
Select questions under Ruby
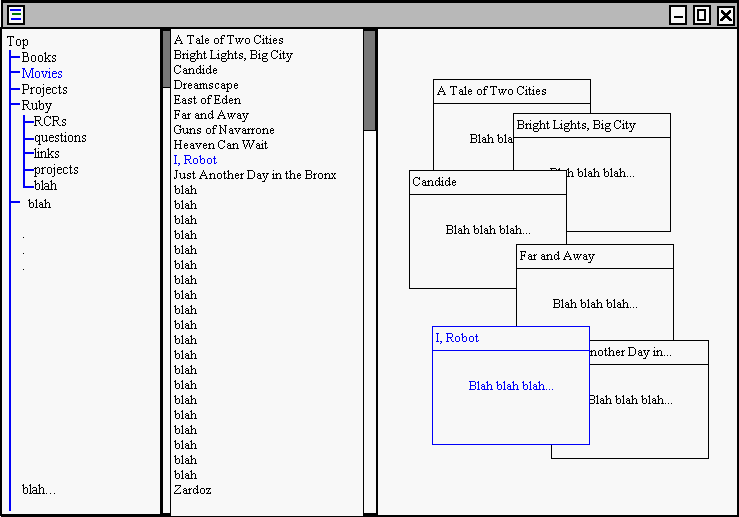click(x=60, y=137)
